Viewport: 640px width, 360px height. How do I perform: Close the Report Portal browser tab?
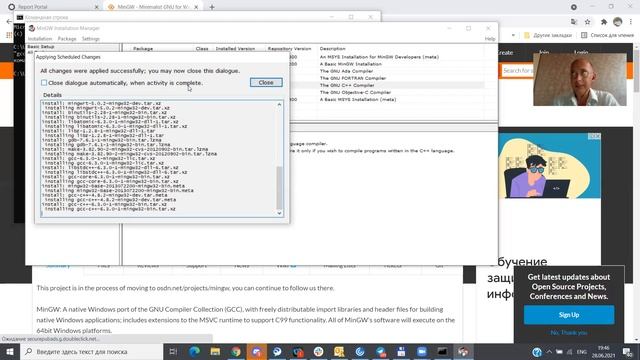coord(97,7)
